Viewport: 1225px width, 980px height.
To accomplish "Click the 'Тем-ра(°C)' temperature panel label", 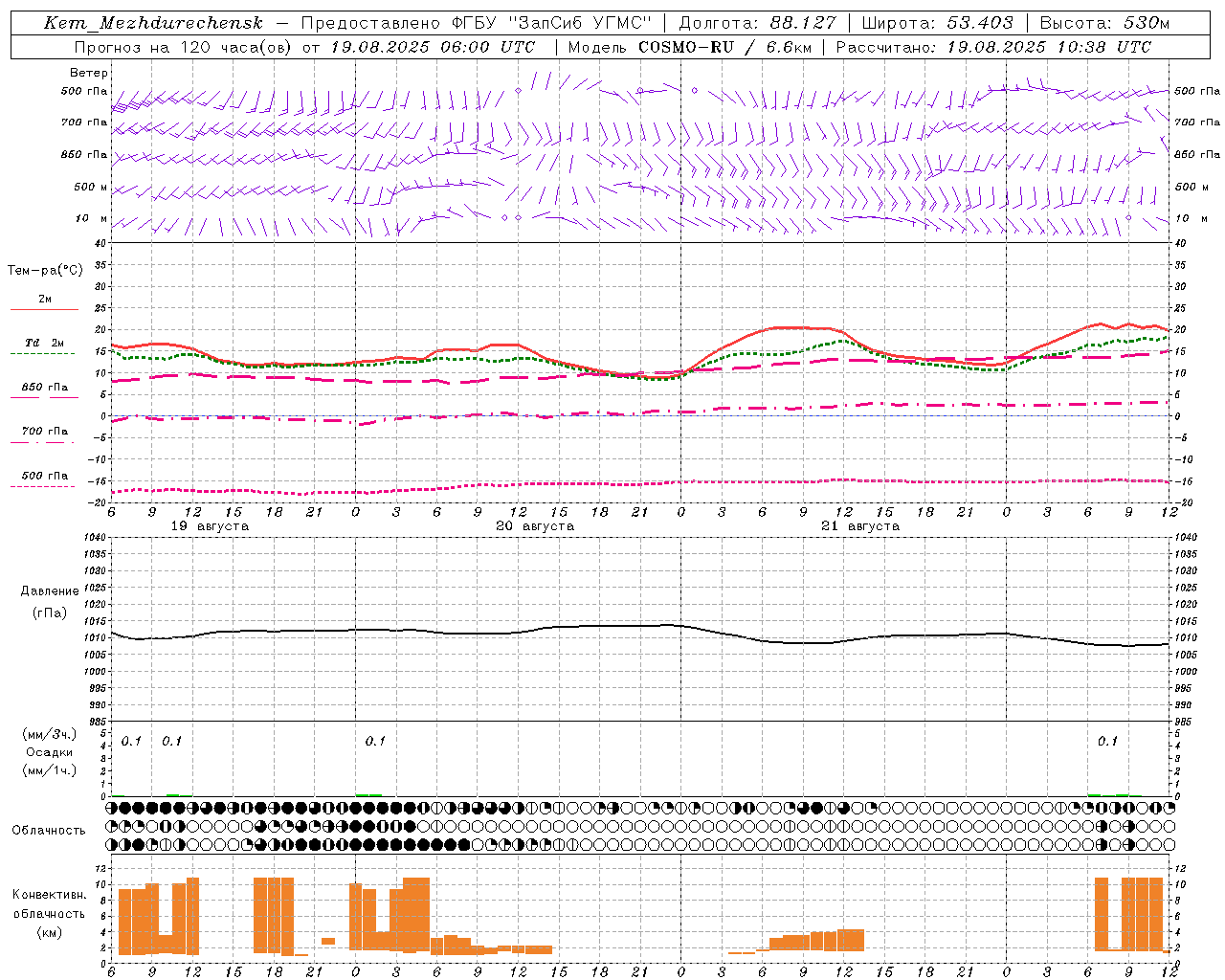I will [x=45, y=271].
